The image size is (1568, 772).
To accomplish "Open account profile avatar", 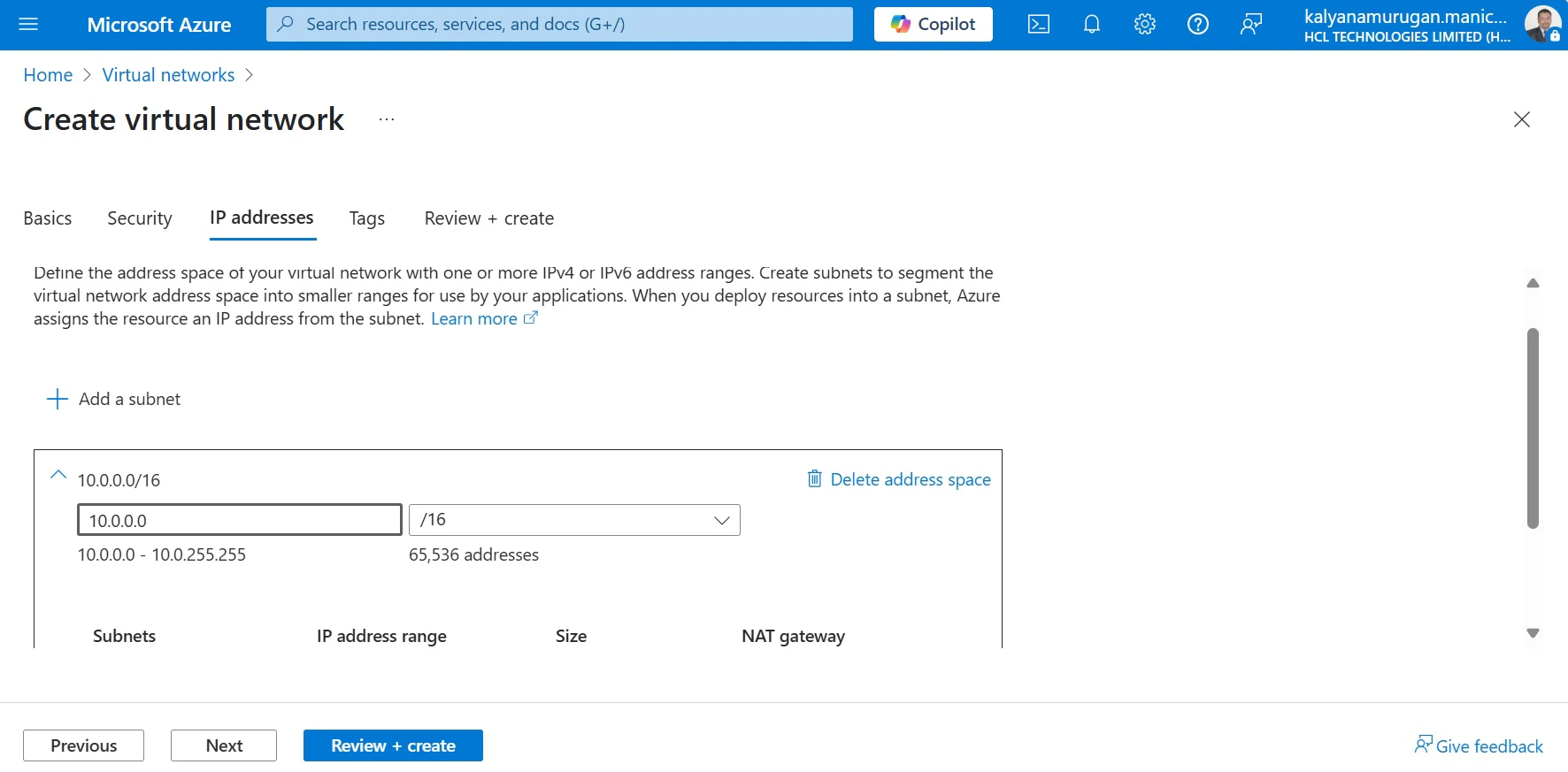I will click(1542, 24).
